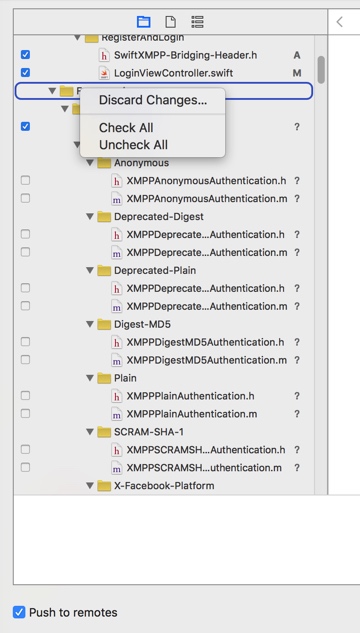Click the M status of LoginViewController.swift
The height and width of the screenshot is (633, 360).
297,73
